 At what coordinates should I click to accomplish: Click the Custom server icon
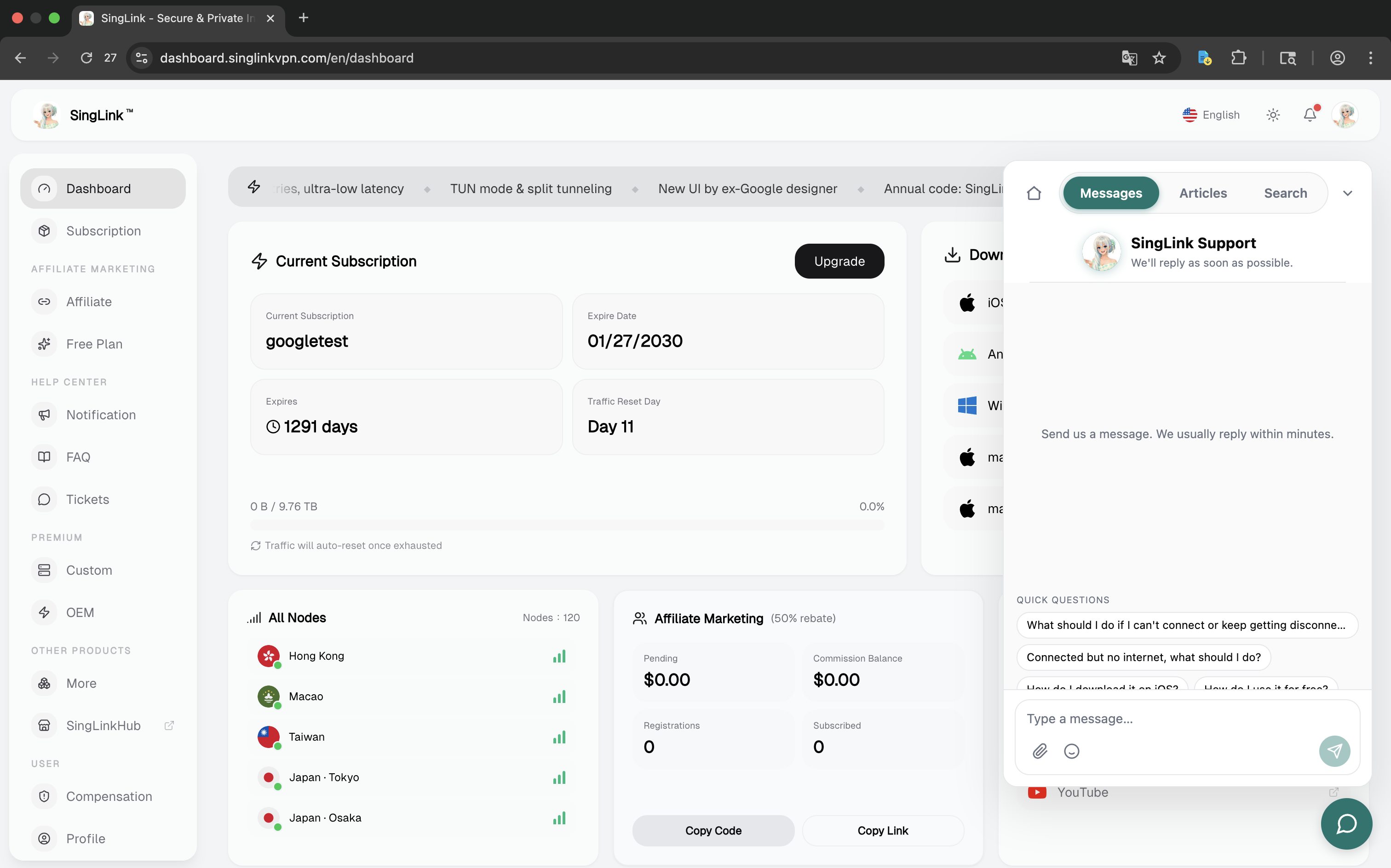click(x=44, y=570)
